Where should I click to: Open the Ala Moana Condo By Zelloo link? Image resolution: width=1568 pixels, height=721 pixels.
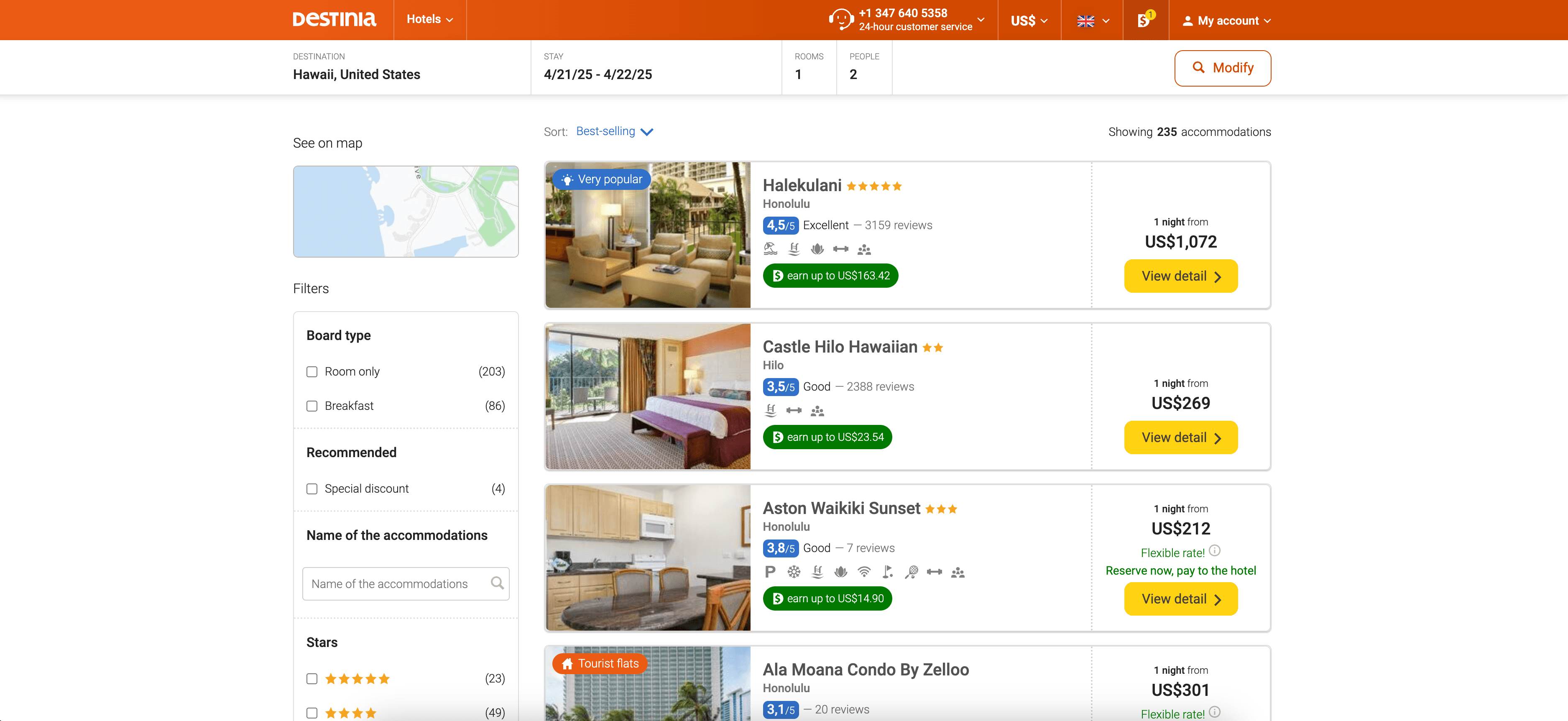click(866, 669)
